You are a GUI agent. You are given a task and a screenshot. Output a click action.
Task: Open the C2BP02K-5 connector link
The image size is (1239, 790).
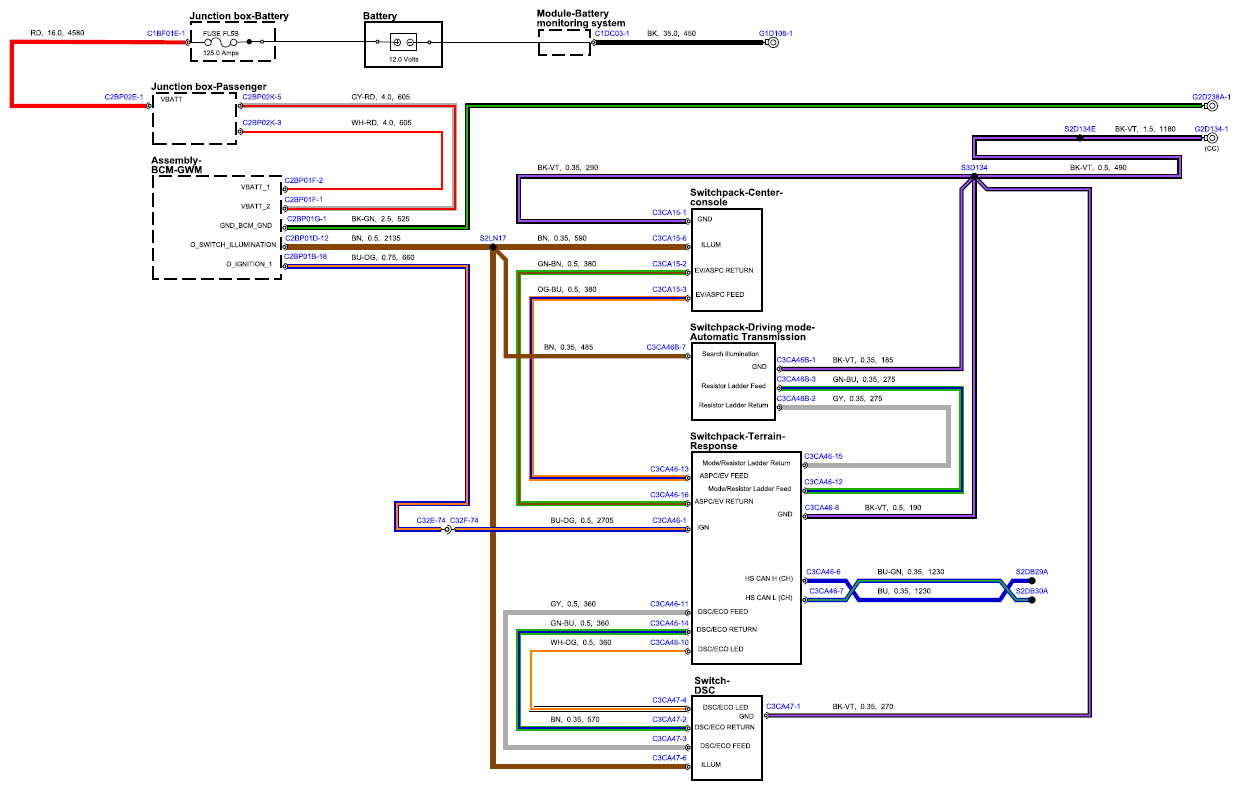(x=262, y=97)
